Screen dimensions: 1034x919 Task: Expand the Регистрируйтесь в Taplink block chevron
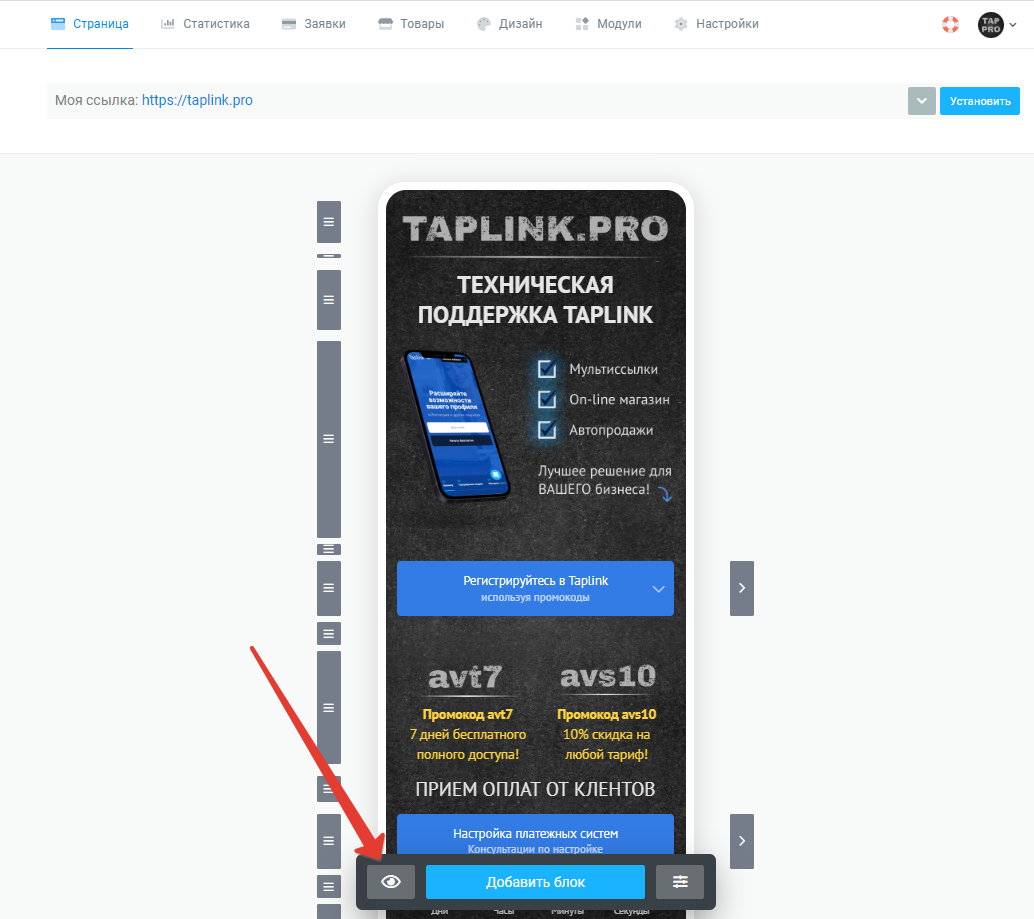[658, 589]
